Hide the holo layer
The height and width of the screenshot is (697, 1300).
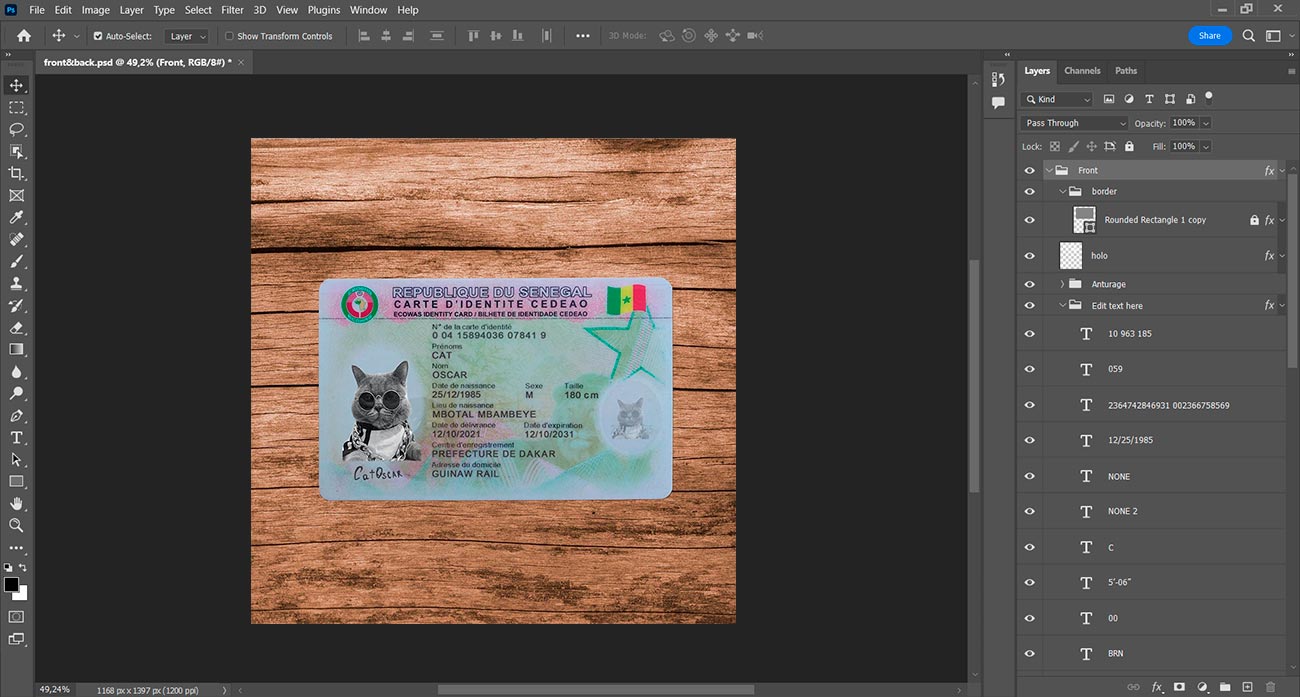tap(1030, 255)
